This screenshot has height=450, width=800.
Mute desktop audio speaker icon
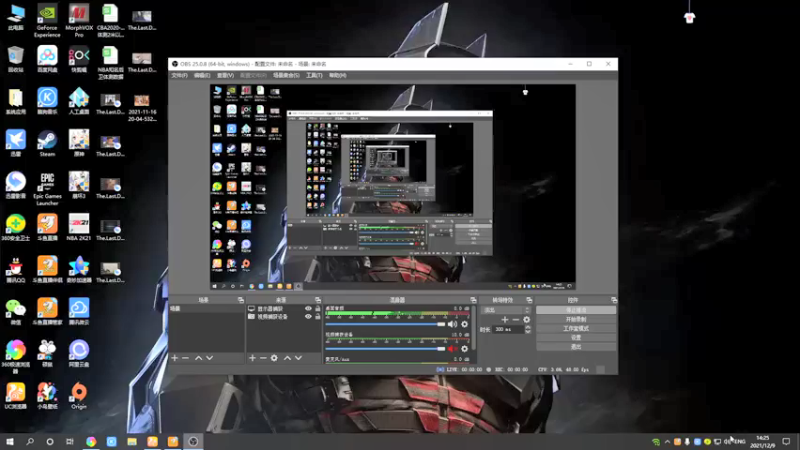click(x=452, y=324)
